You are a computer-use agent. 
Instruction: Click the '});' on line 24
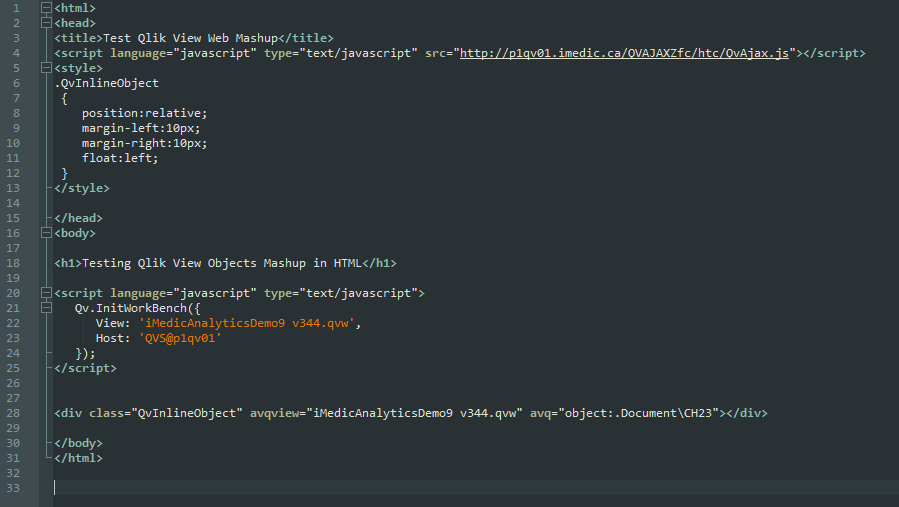click(x=85, y=353)
